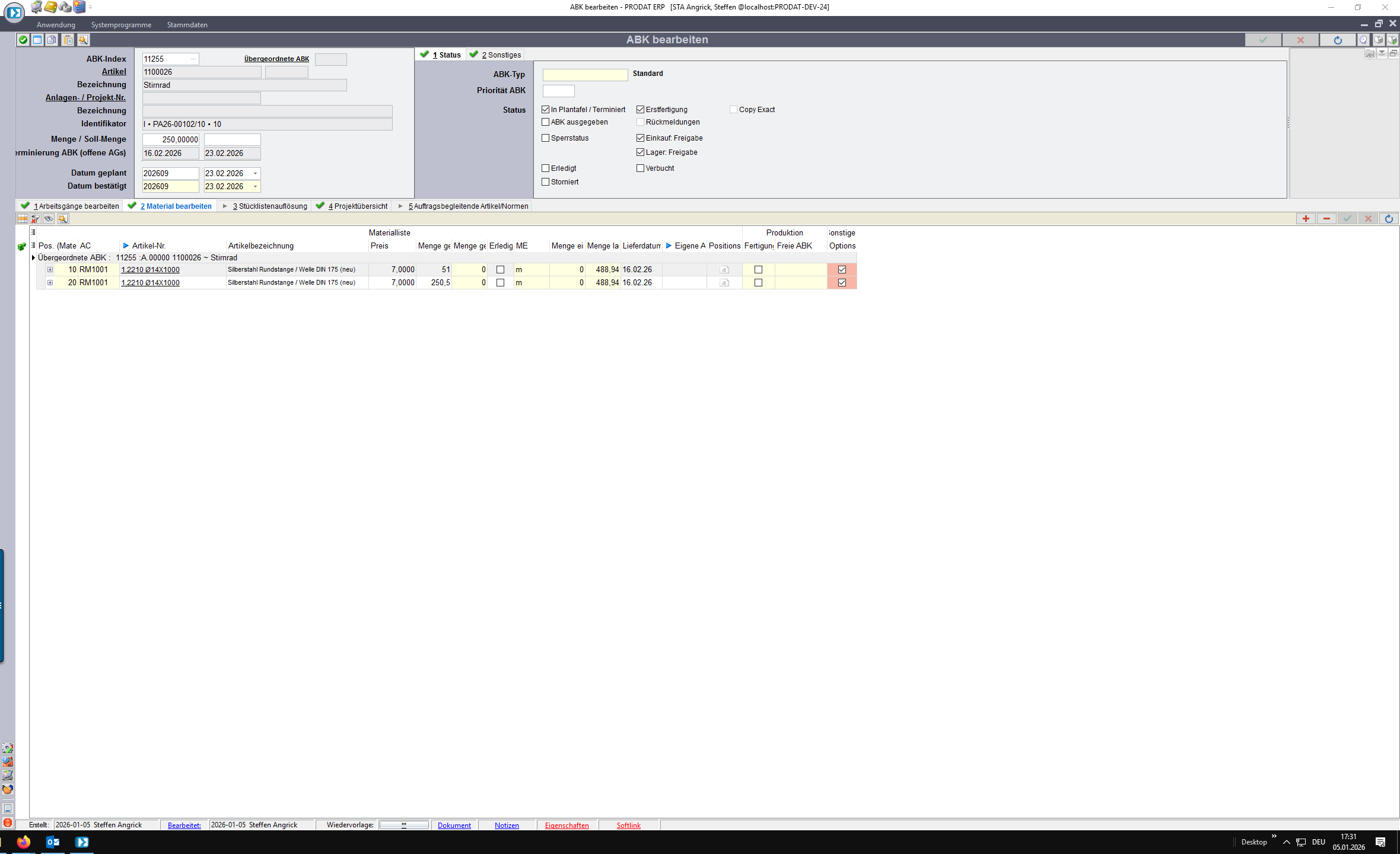1400x854 pixels.
Task: Click the Menge / Soll-Menge field 250,00000
Action: (171, 140)
